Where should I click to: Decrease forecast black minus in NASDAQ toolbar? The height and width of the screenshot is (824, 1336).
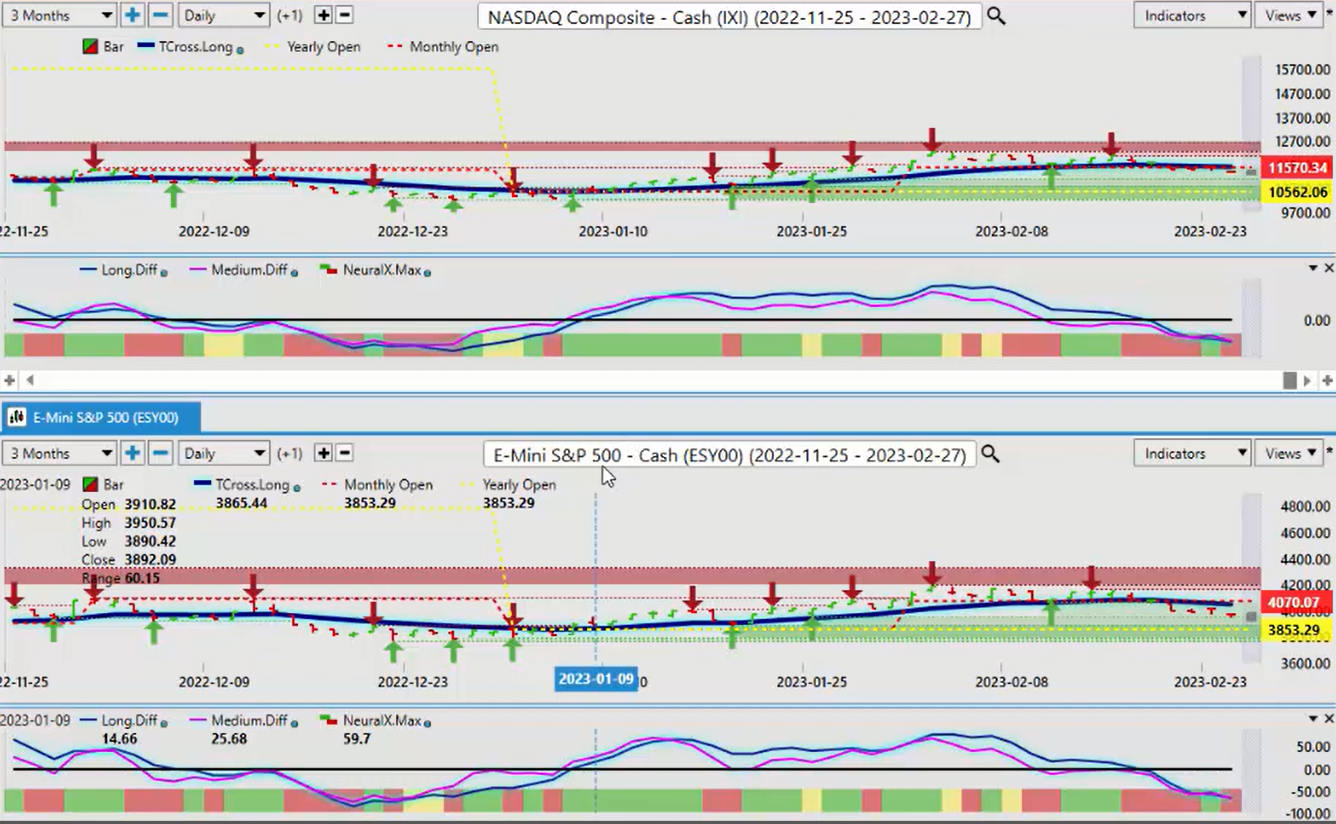click(344, 15)
